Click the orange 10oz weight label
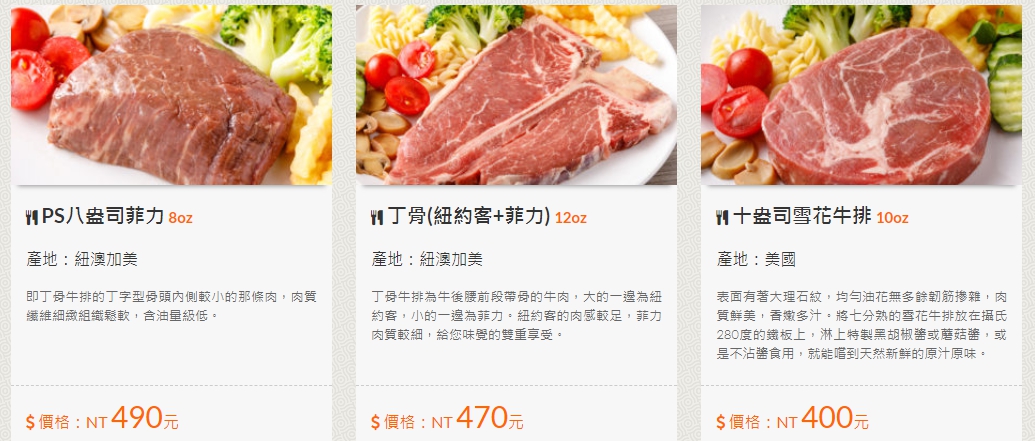Screen dimensions: 1035x441 (x=892, y=218)
